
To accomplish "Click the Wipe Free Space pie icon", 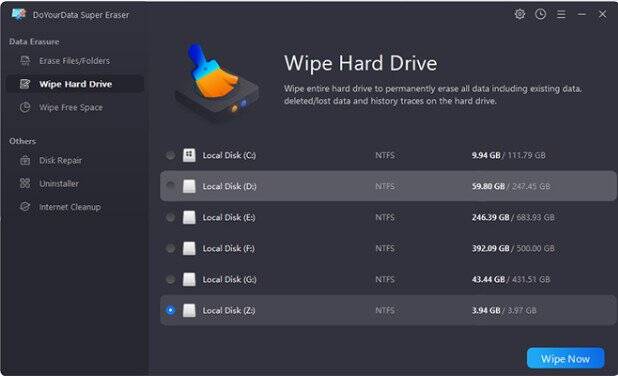I will [25, 107].
